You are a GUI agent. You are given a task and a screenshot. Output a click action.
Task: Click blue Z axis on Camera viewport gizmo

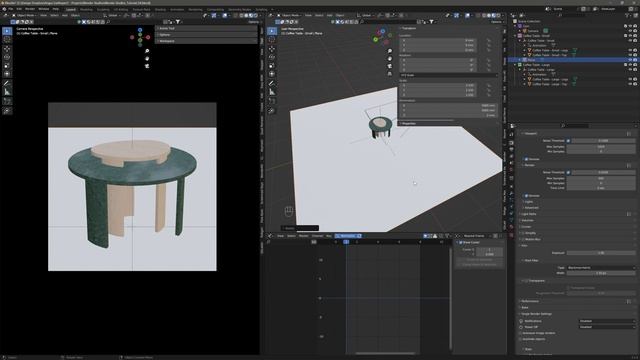pos(140,30)
